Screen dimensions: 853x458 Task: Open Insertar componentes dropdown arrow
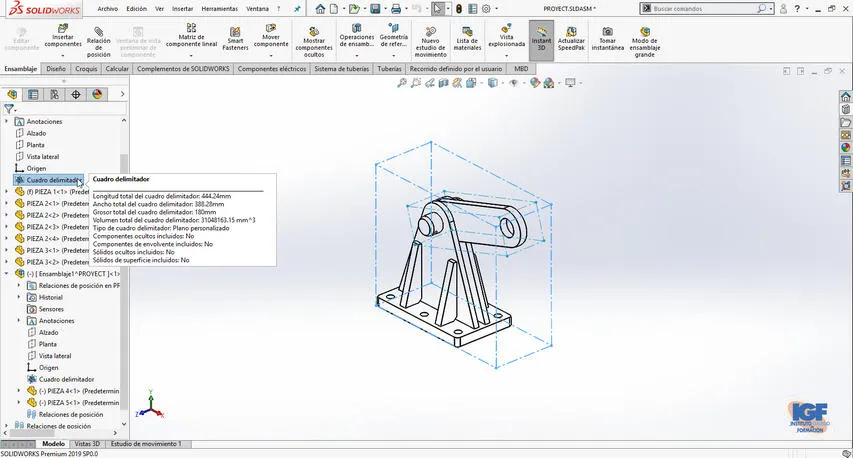click(x=63, y=55)
